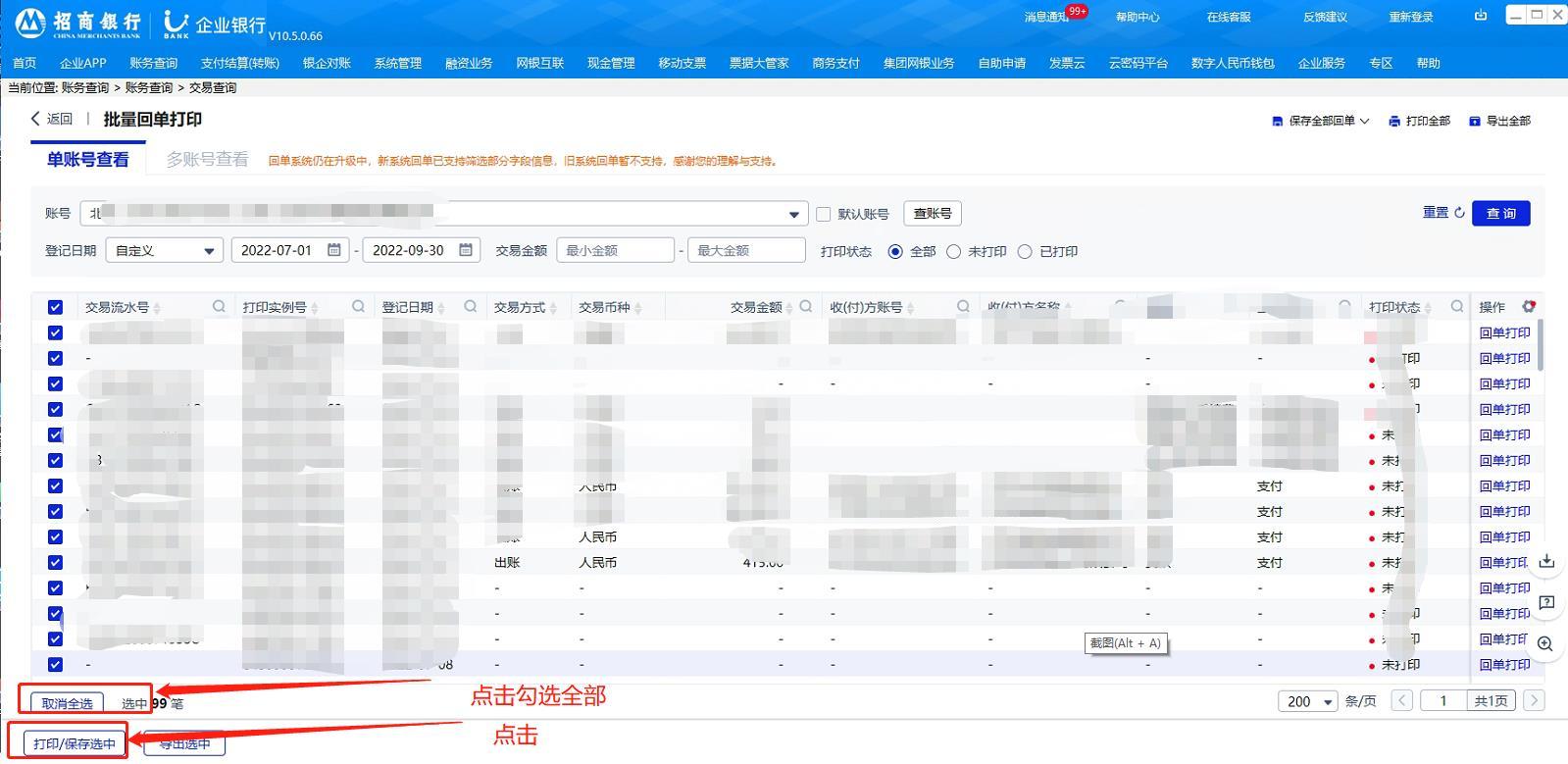Uncheck the select-all checkbox in table header
1568x764 pixels.
[x=55, y=307]
